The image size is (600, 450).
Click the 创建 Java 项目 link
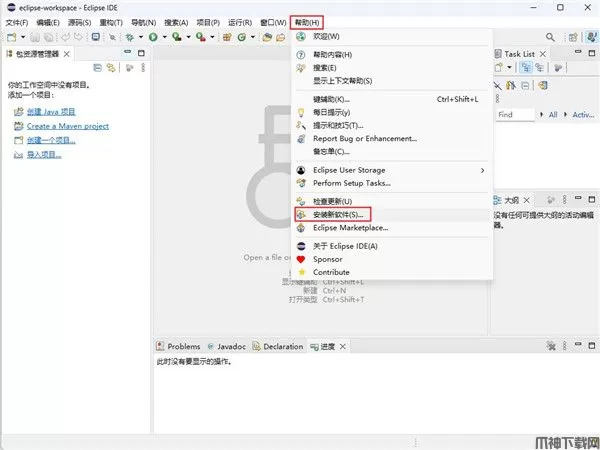click(51, 112)
